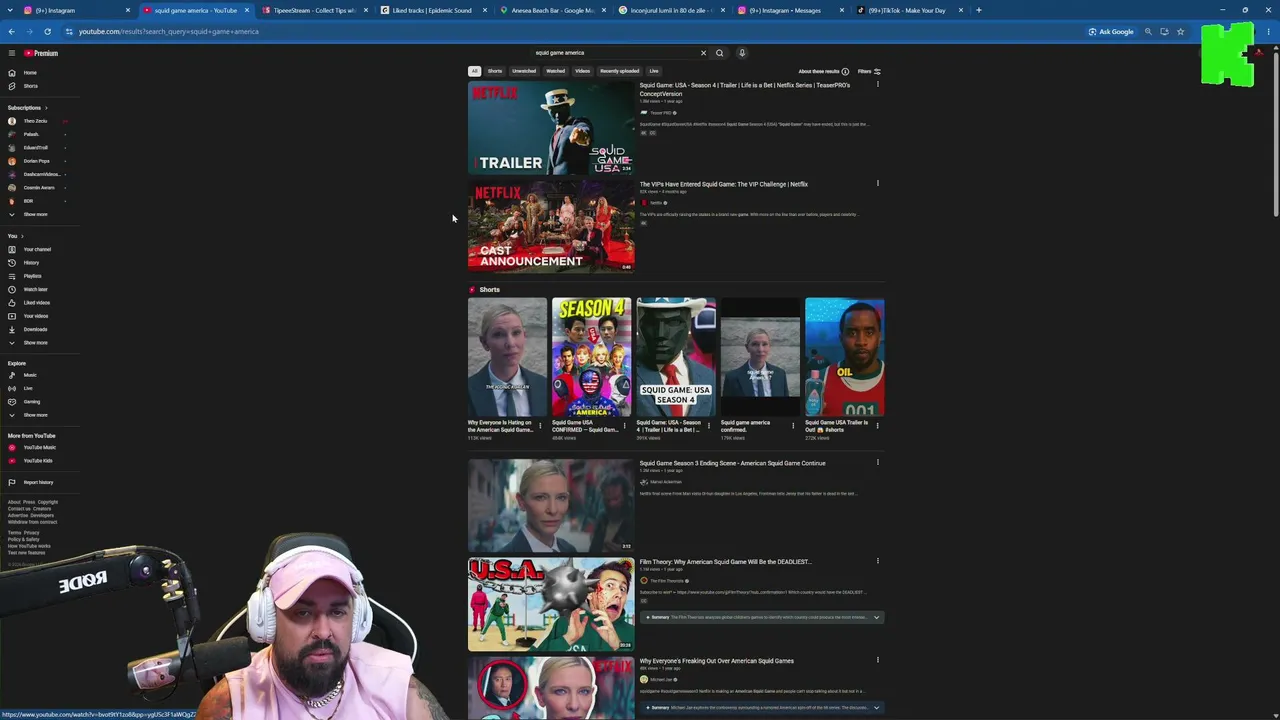Open Report history in the sidebar
The height and width of the screenshot is (720, 1280).
click(38, 482)
